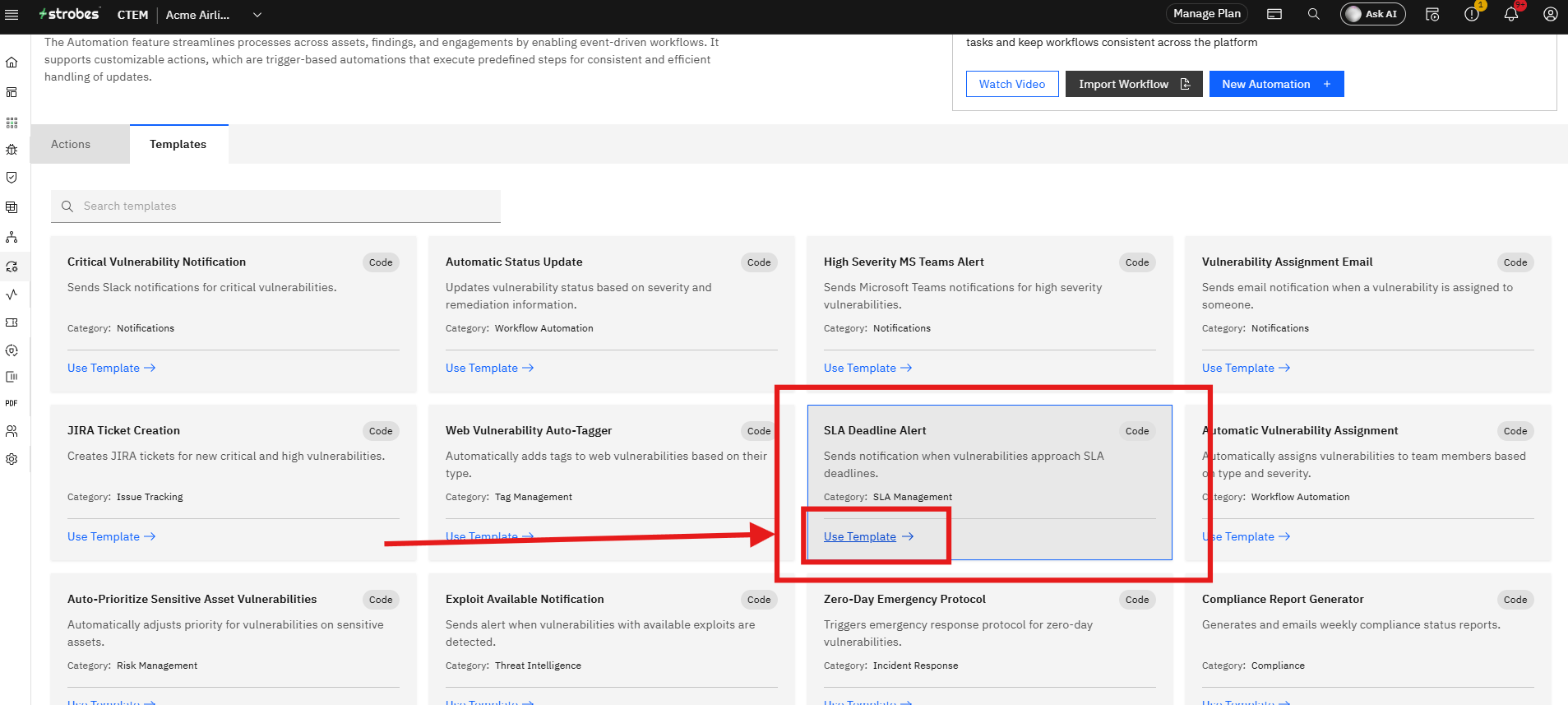
Task: Click the CTEM label in top bar
Action: pyautogui.click(x=132, y=15)
